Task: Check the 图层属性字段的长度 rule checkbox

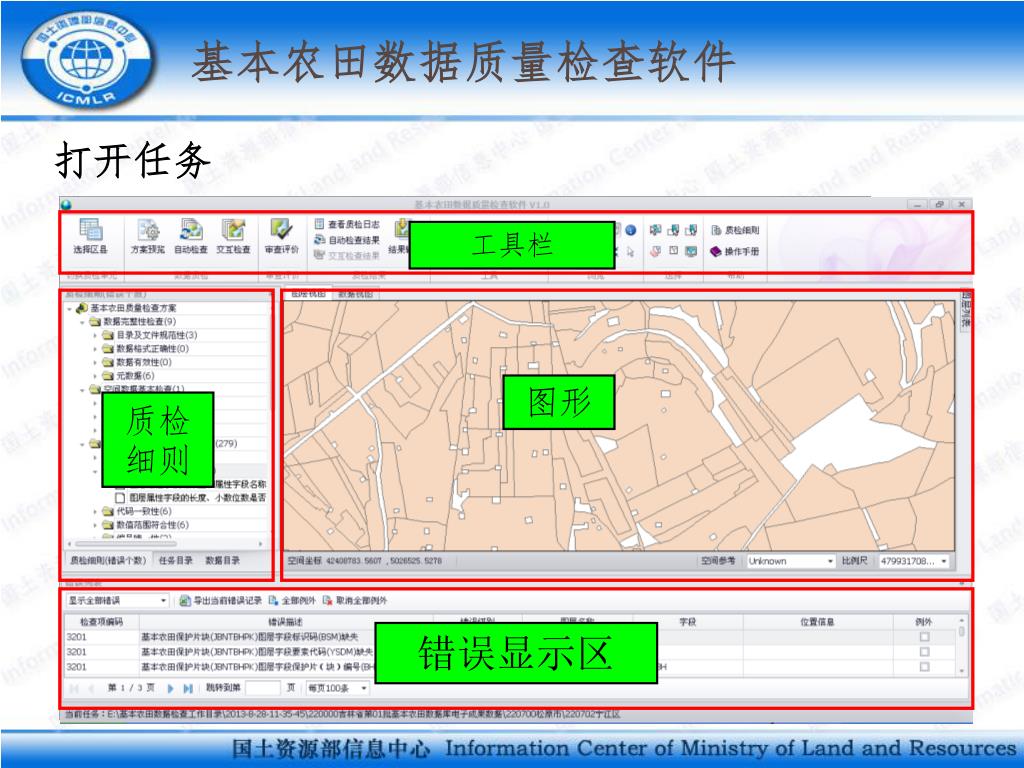Action: 120,498
